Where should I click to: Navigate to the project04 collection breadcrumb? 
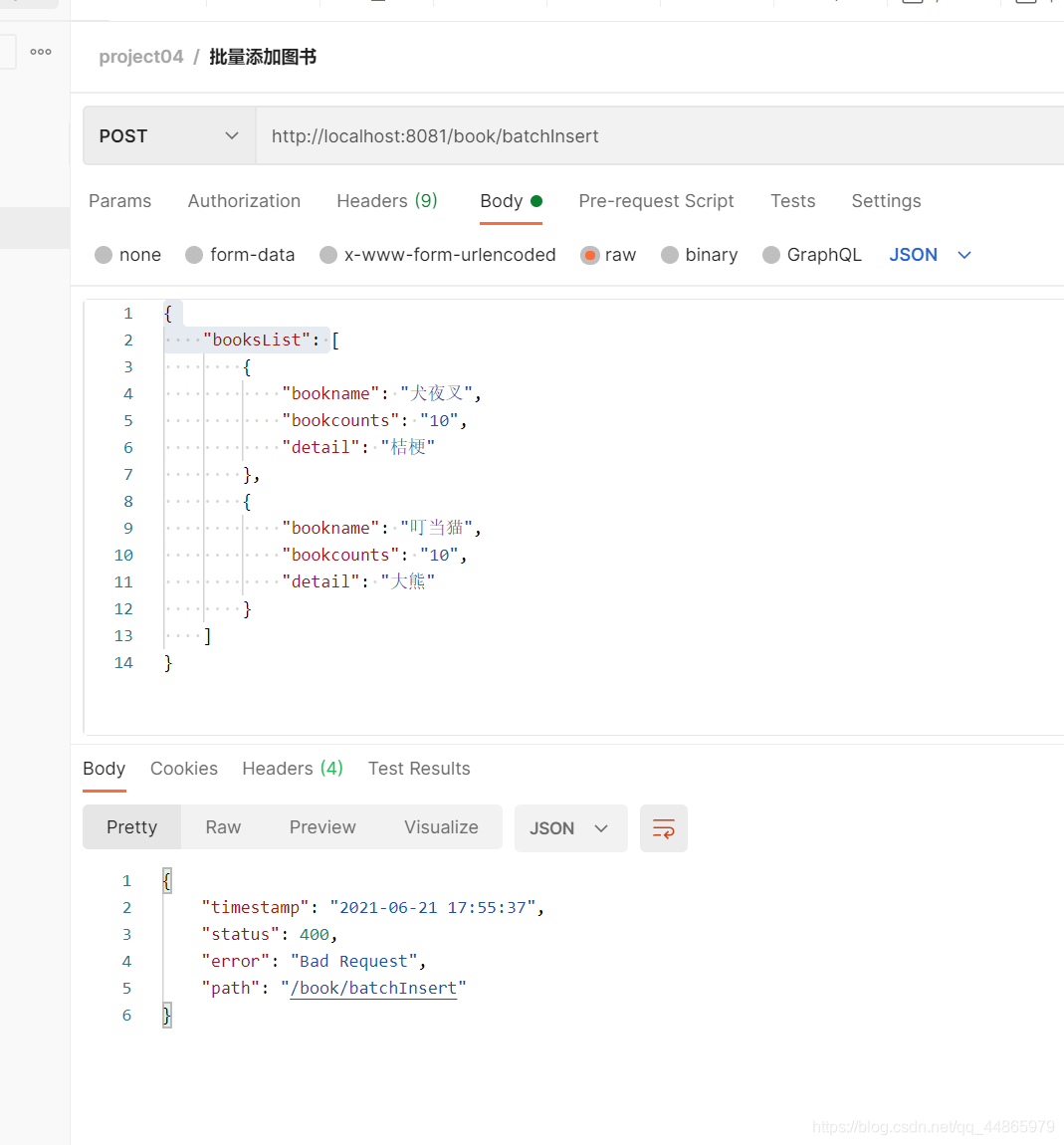(140, 57)
